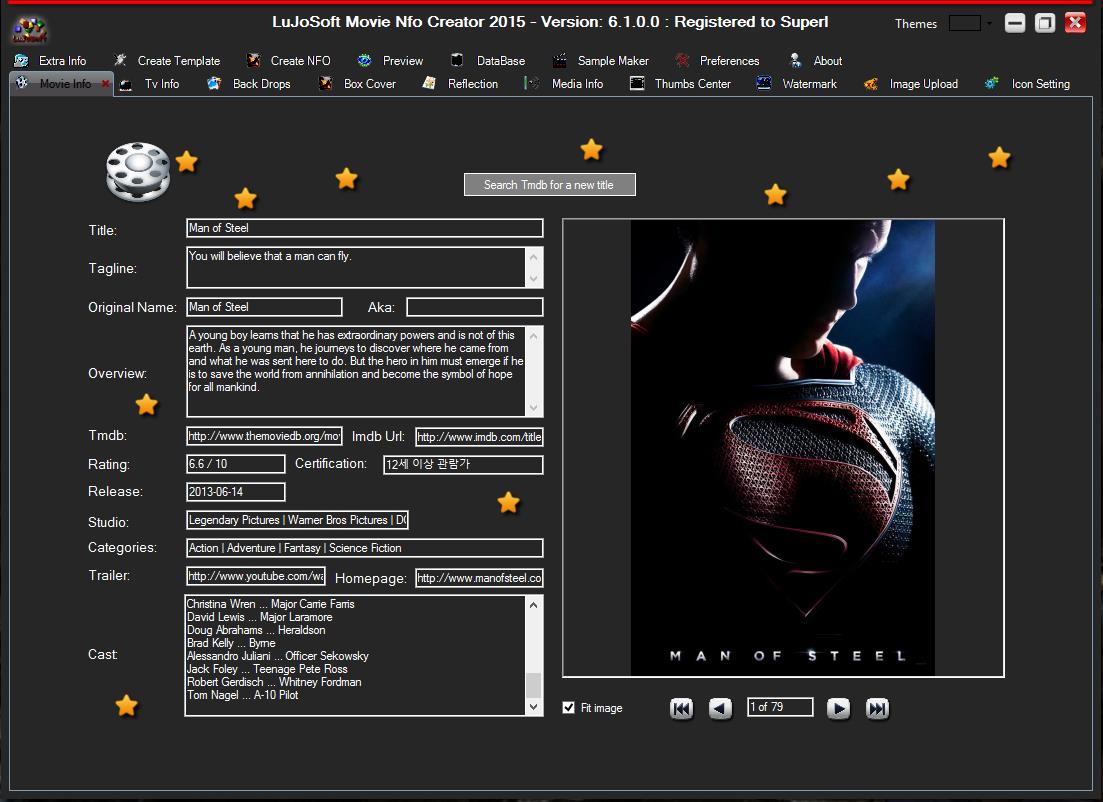Switch to the Tv Info tab

coord(162,84)
